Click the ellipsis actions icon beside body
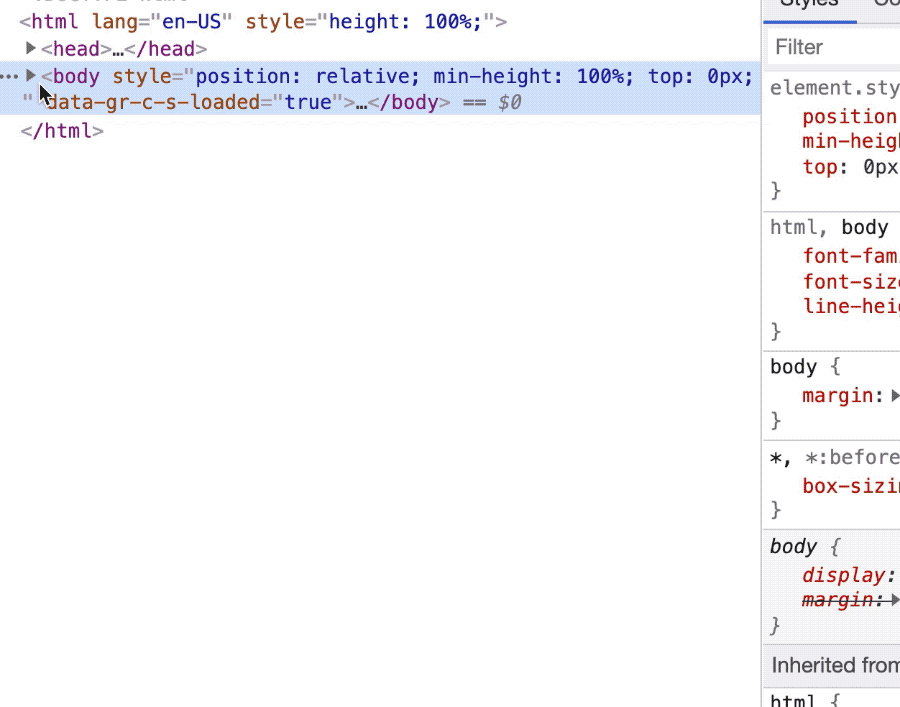The image size is (900, 707). coord(9,76)
